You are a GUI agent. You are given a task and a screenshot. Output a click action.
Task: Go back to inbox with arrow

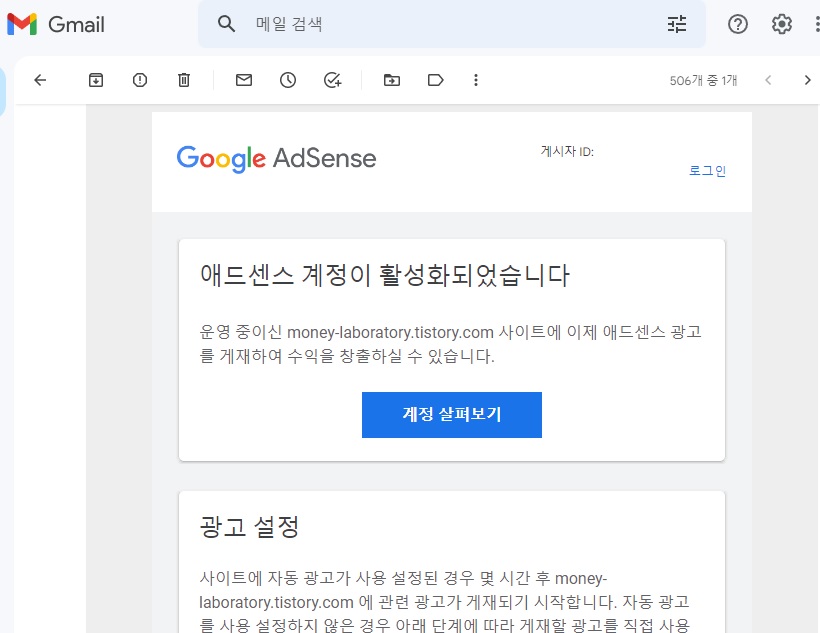[x=40, y=80]
